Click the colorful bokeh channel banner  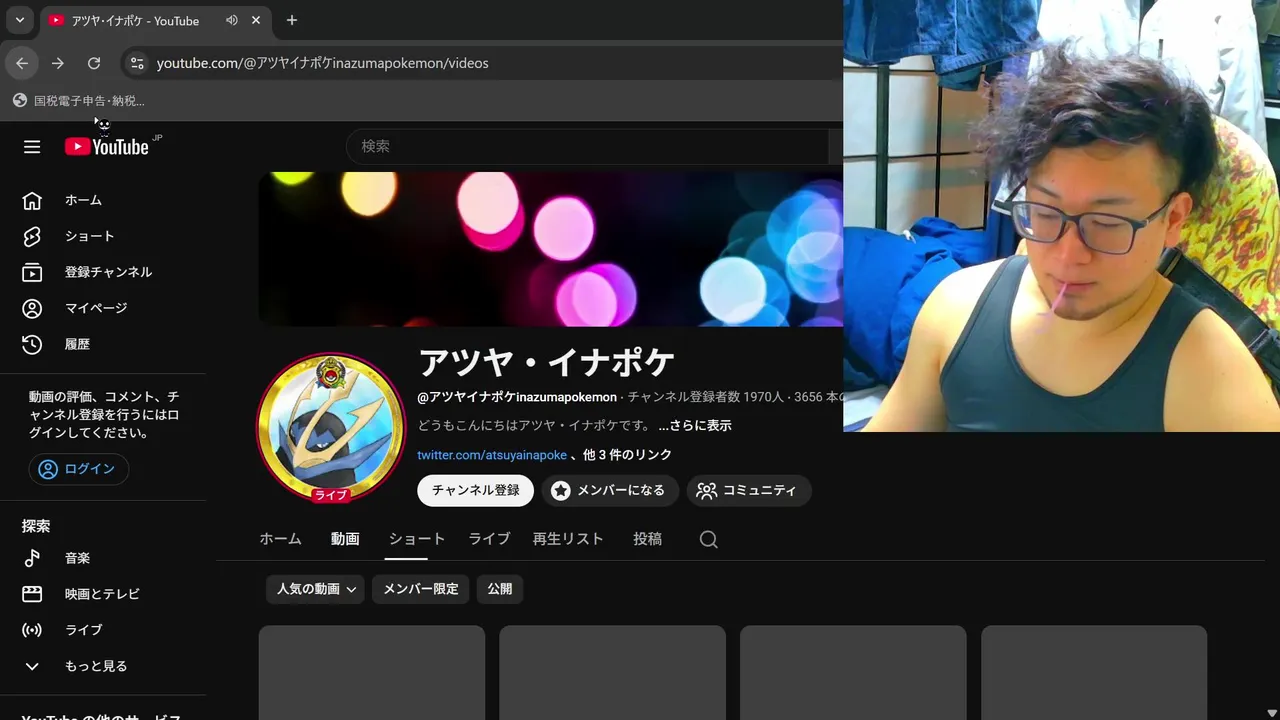[551, 249]
